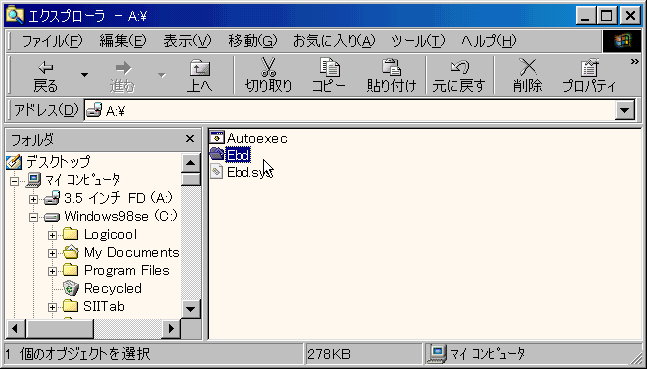This screenshot has width=647, height=369.
Task: Open the ファイル(F) menu
Action: [x=52, y=41]
